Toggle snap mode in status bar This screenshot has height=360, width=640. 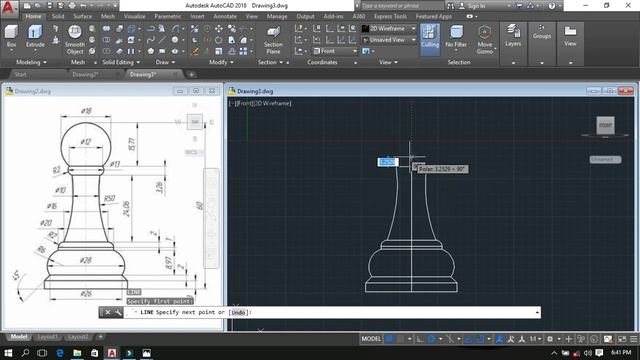click(401, 339)
